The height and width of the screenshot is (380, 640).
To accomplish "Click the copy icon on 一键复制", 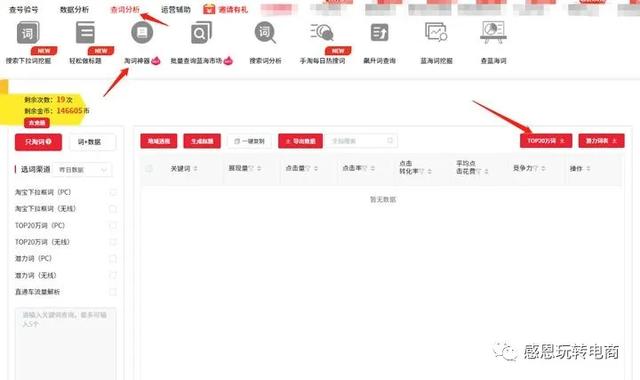I will click(x=237, y=141).
